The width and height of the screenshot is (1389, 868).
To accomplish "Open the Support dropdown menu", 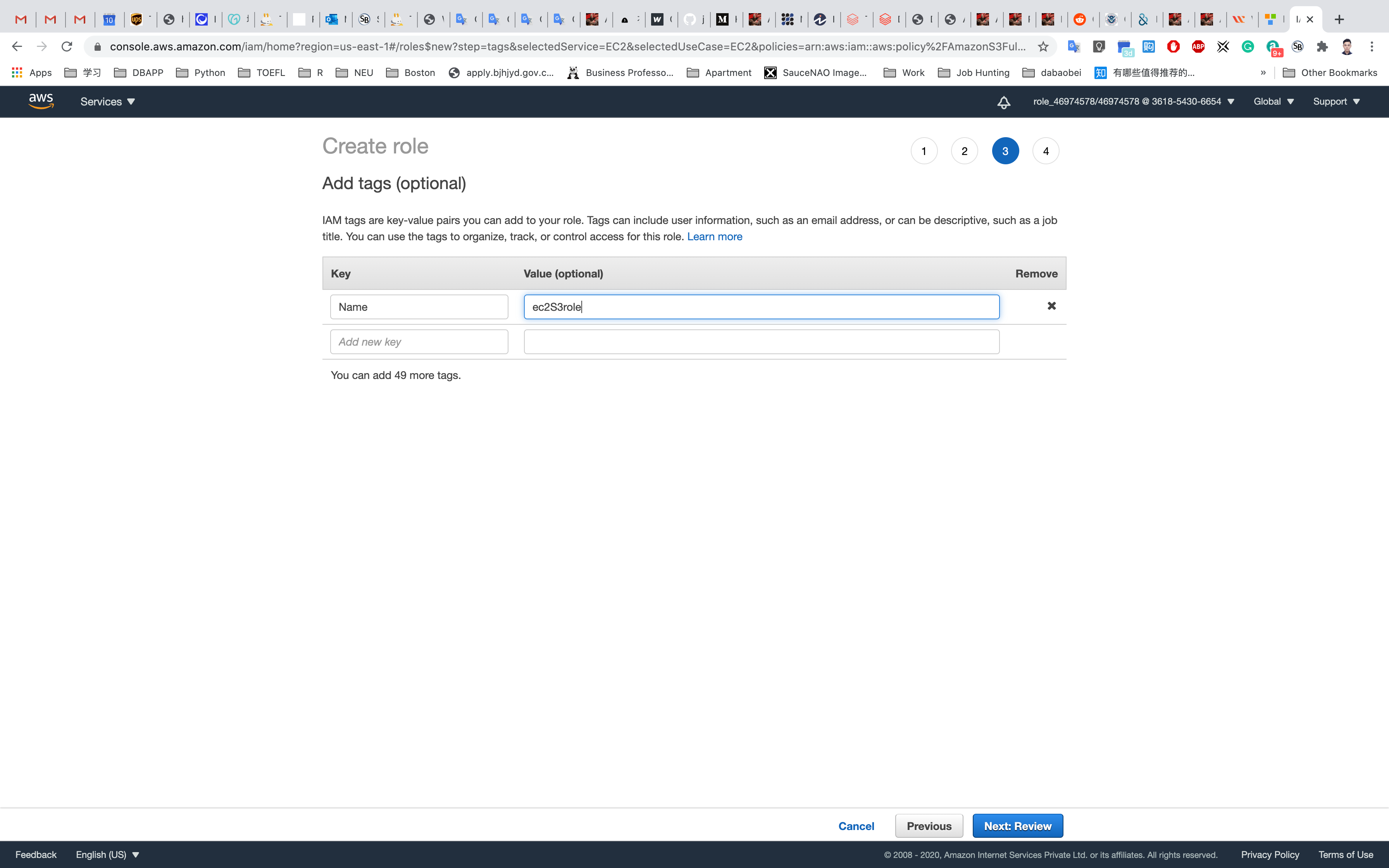I will pyautogui.click(x=1336, y=102).
